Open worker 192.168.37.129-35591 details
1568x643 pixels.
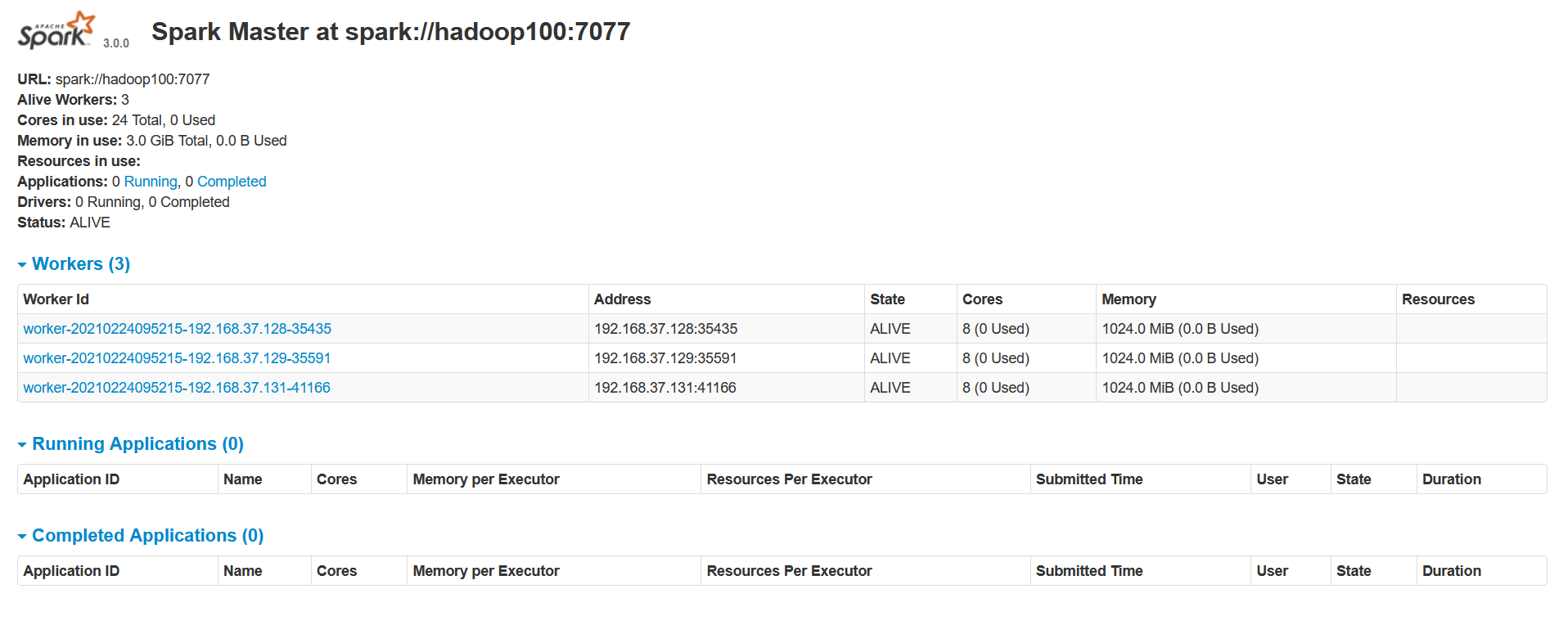177,358
